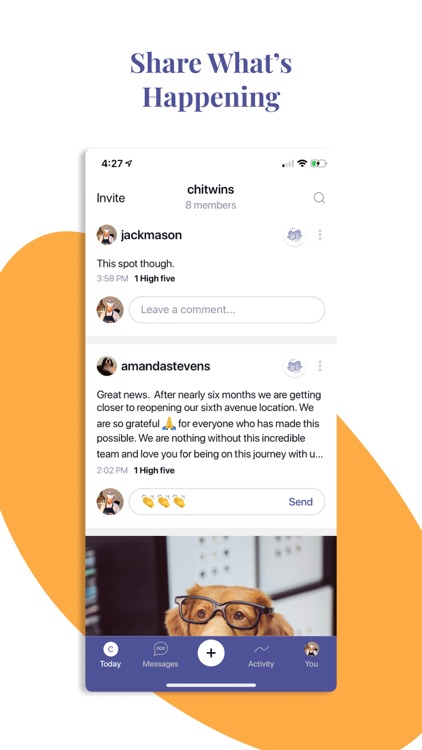Expand amandastevens' truncated post text

pyautogui.click(x=210, y=424)
